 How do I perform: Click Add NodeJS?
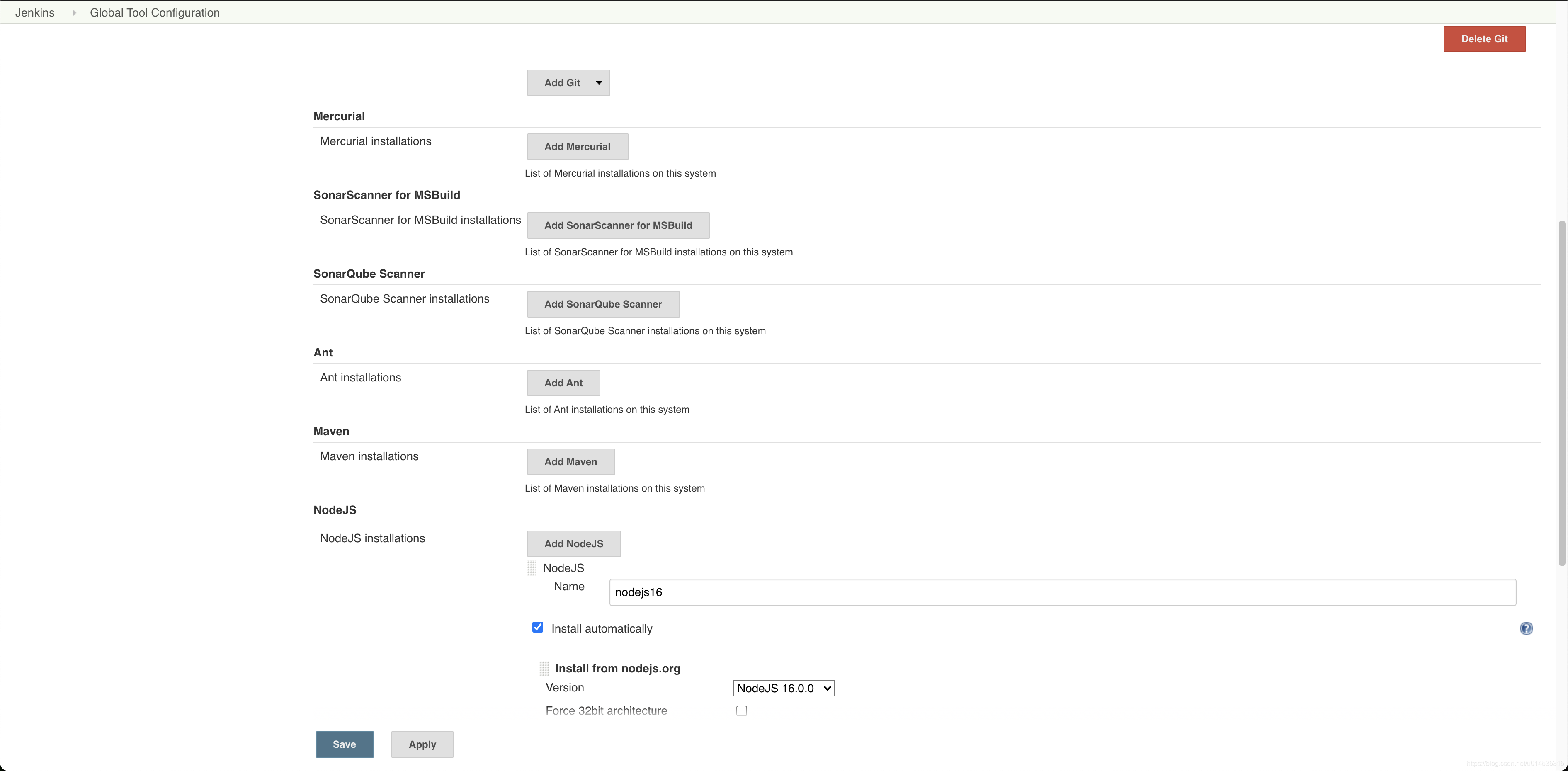point(573,543)
